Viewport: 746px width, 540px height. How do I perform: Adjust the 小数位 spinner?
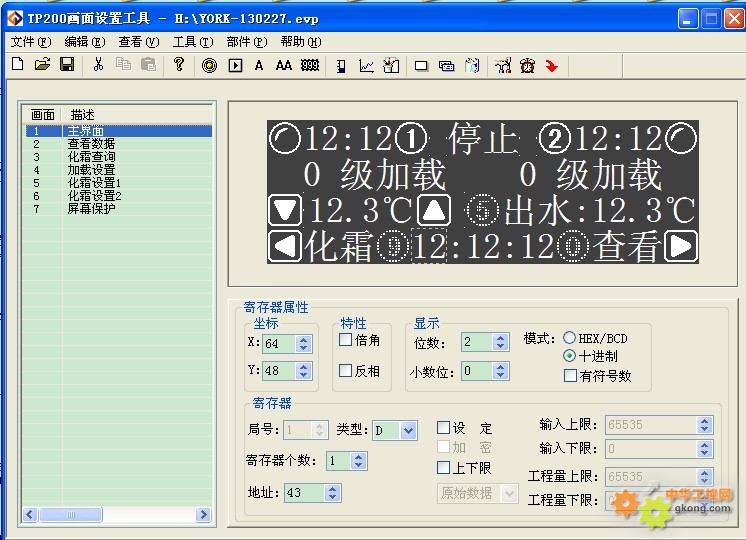(x=500, y=371)
